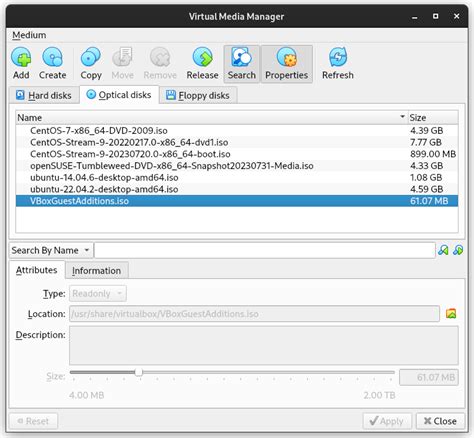Click the Close button at bottom

pyautogui.click(x=440, y=421)
